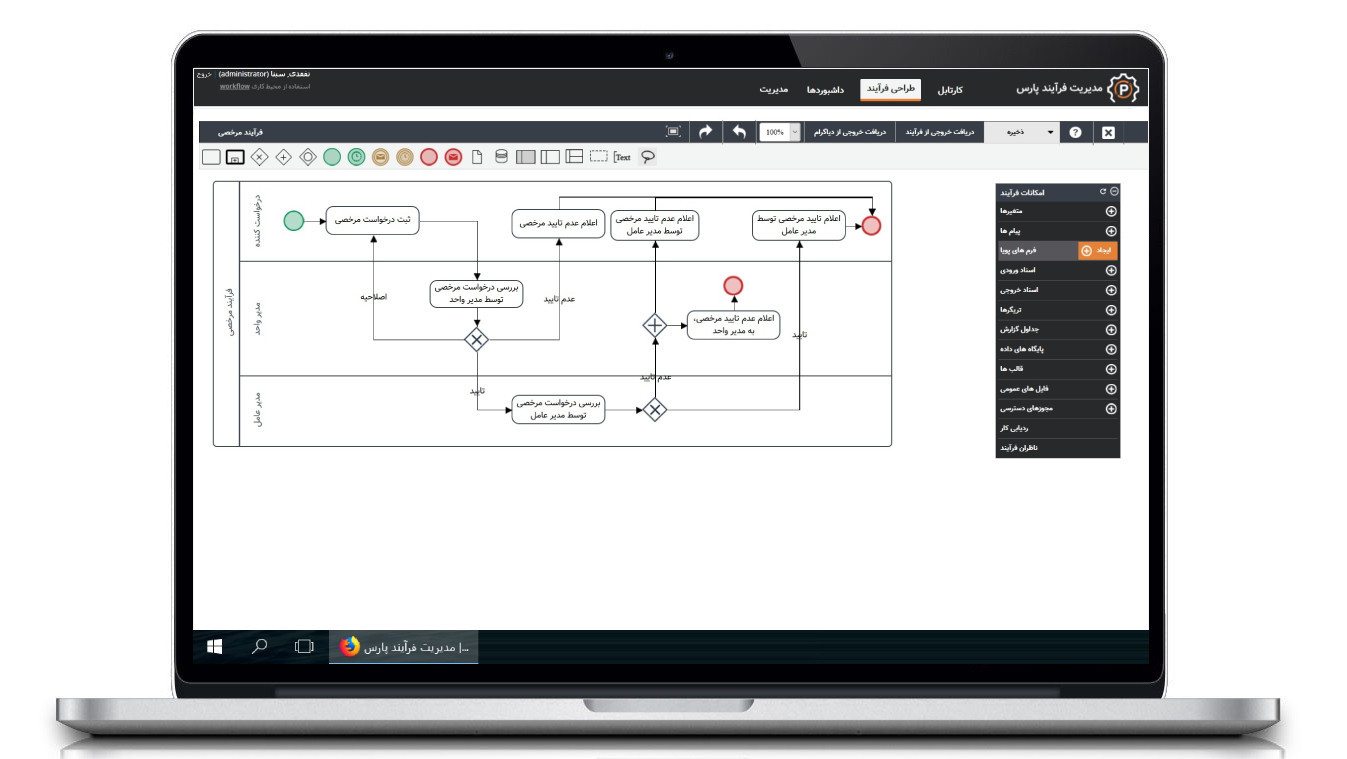Image resolution: width=1347 pixels, height=759 pixels.
Task: Select the Inclusive gateway (circle) tool
Action: (308, 157)
